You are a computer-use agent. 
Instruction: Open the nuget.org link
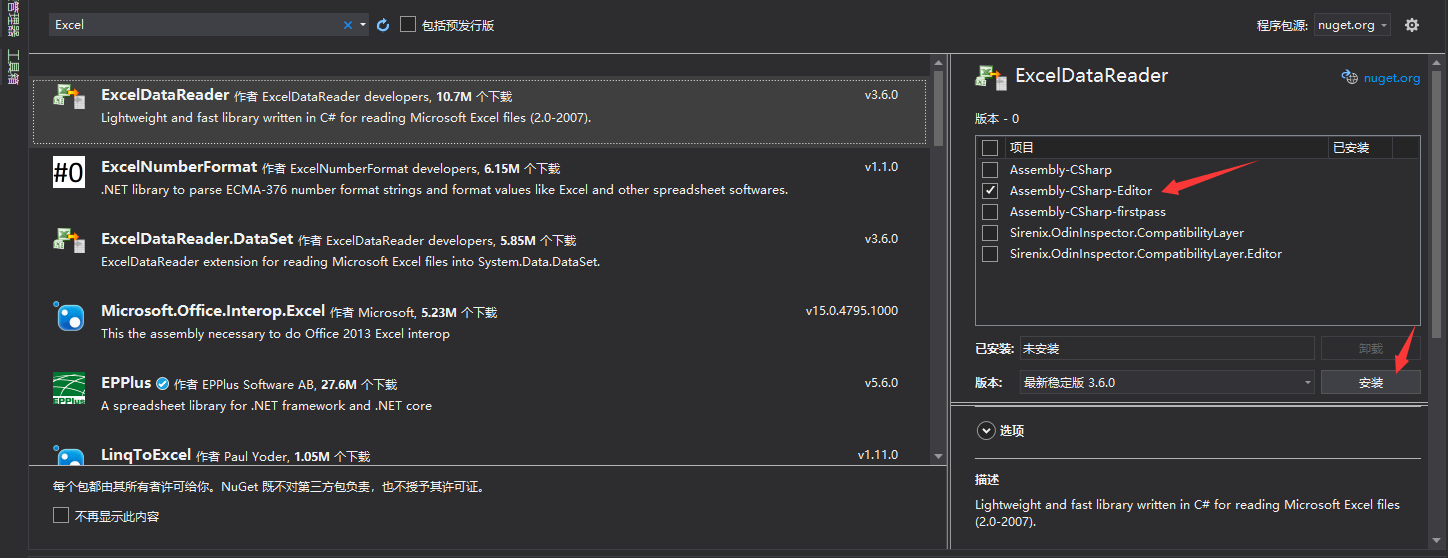(x=1391, y=78)
